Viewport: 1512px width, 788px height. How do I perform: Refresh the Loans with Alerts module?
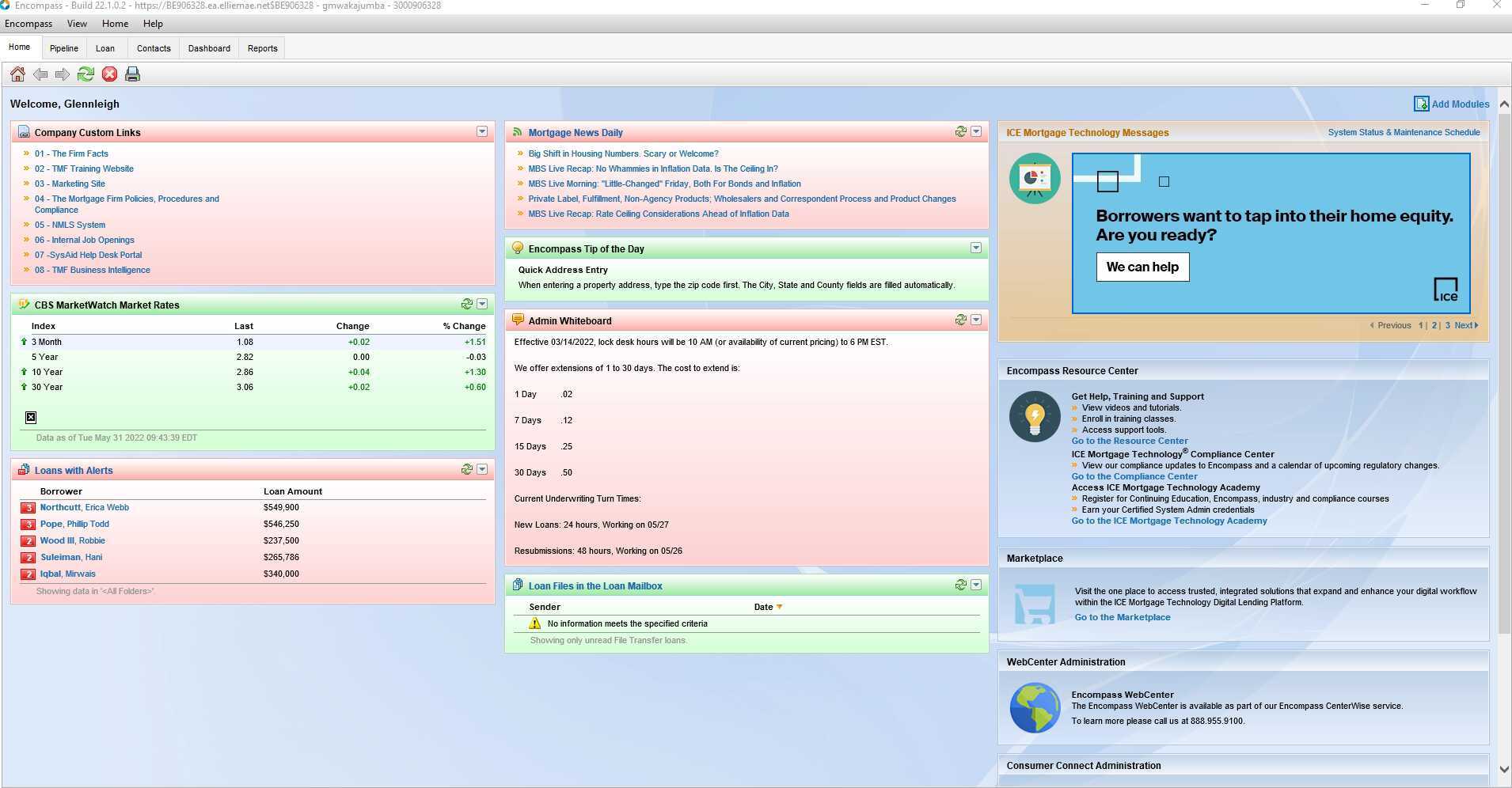pos(466,470)
